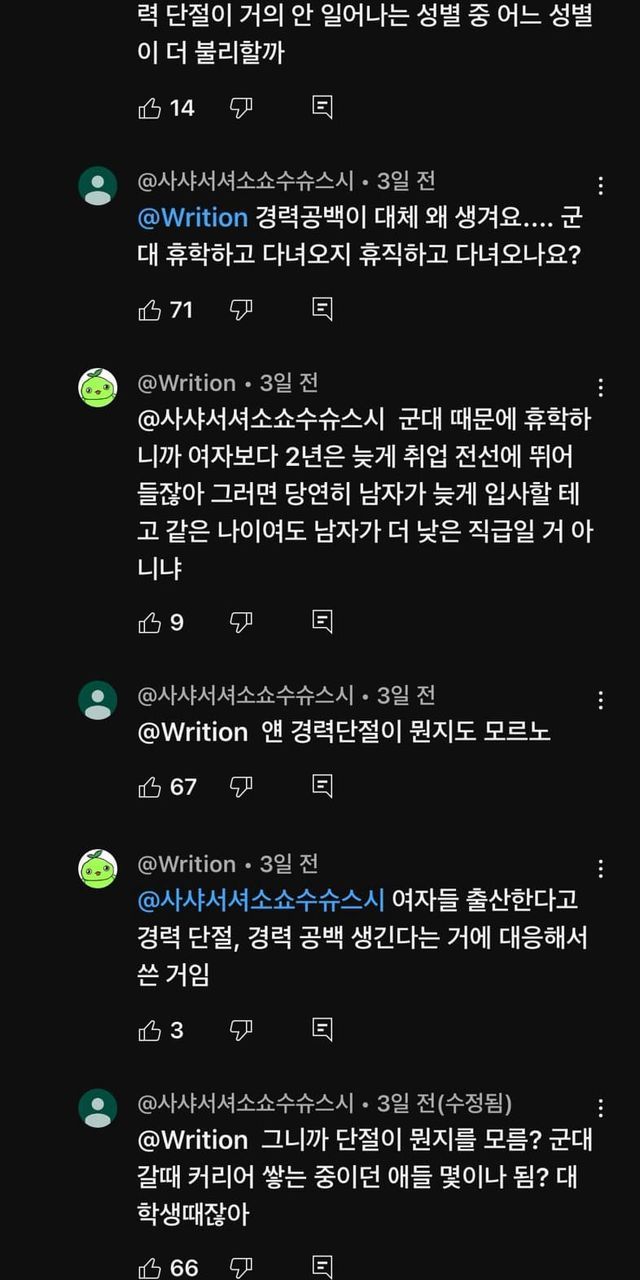Reply to the comment with 9 likes
Viewport: 640px width, 1280px height.
[322, 622]
